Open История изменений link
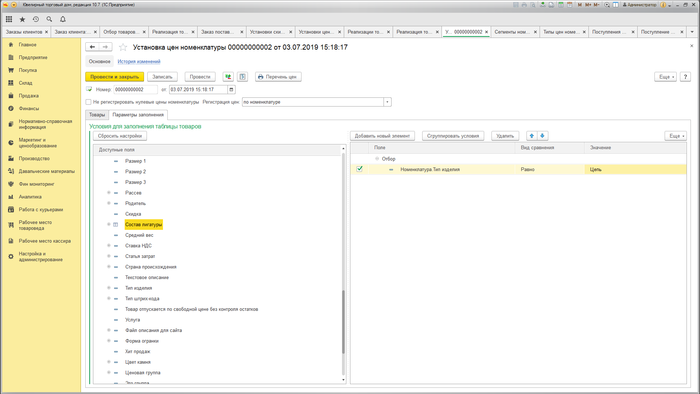 (139, 62)
